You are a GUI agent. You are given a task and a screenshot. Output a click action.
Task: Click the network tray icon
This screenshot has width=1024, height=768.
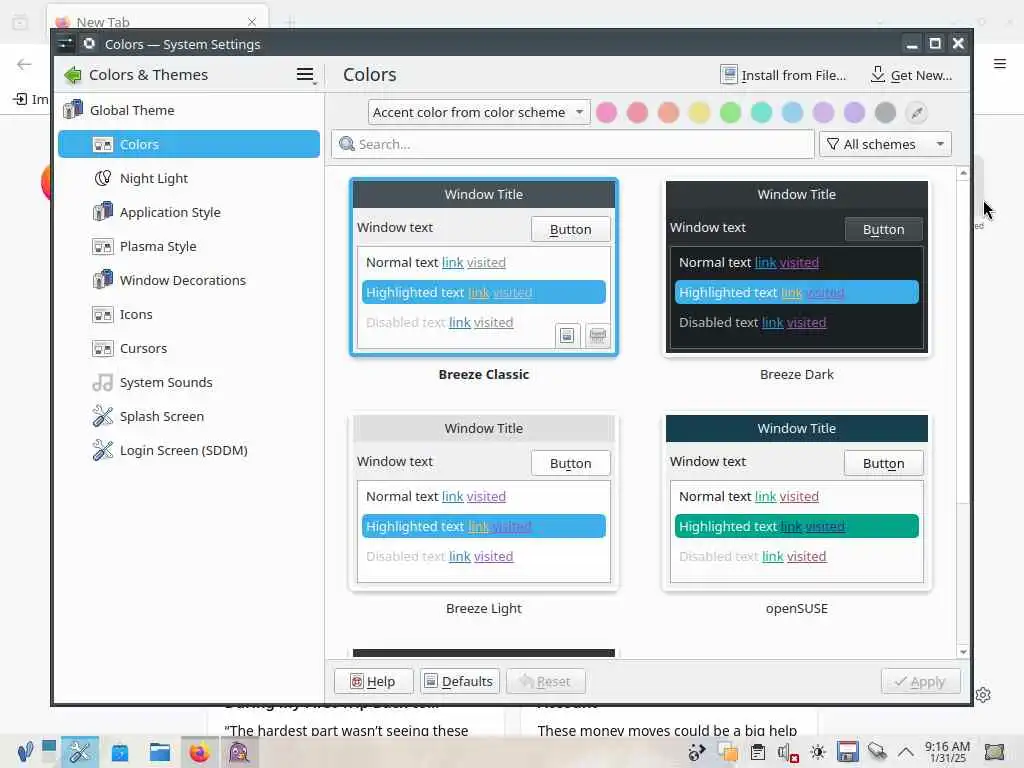pyautogui.click(x=877, y=752)
